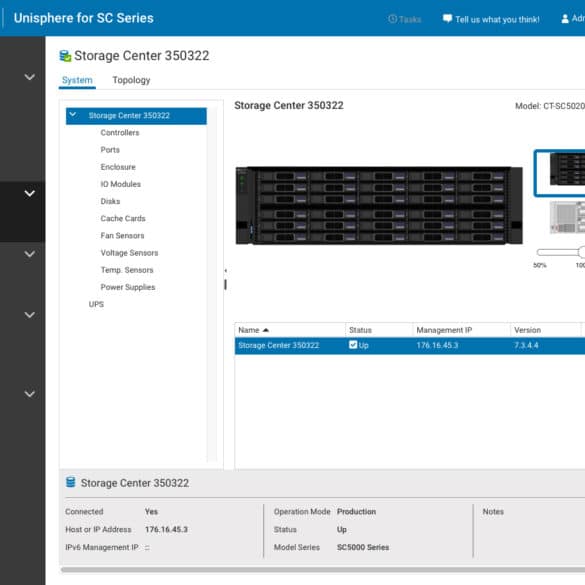
Task: Select Power Supplies in the tree
Action: [x=128, y=287]
